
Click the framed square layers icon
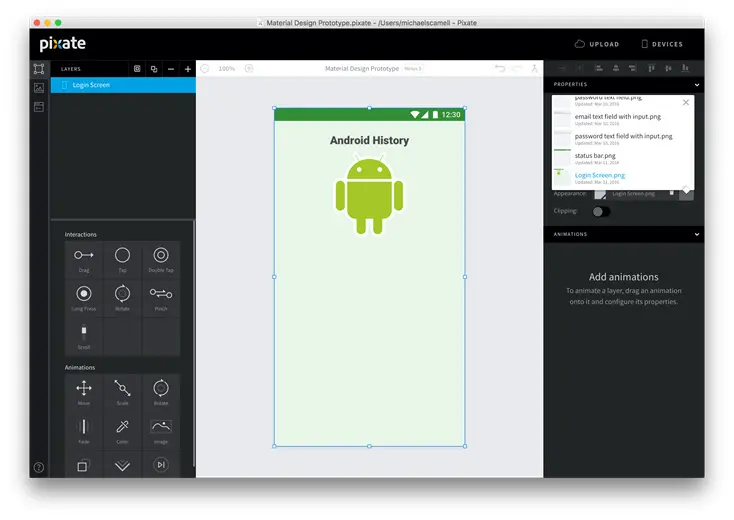pos(137,69)
